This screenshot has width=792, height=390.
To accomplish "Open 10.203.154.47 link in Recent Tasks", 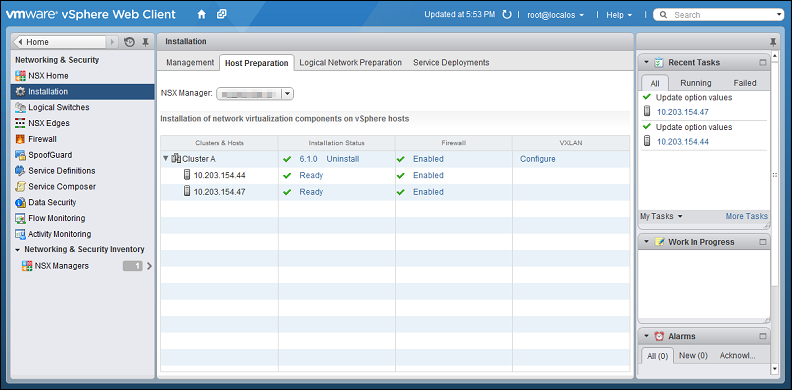I will 682,112.
